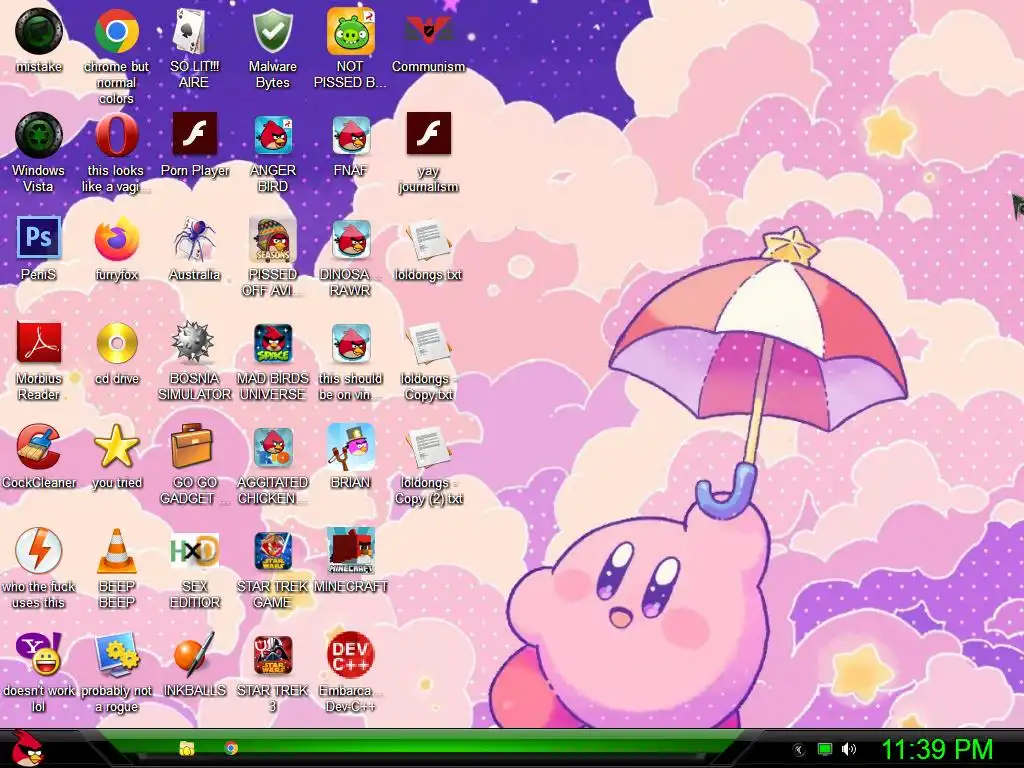
Task: Open the green pig 'NOT PISSED B...' icon
Action: [x=351, y=31]
